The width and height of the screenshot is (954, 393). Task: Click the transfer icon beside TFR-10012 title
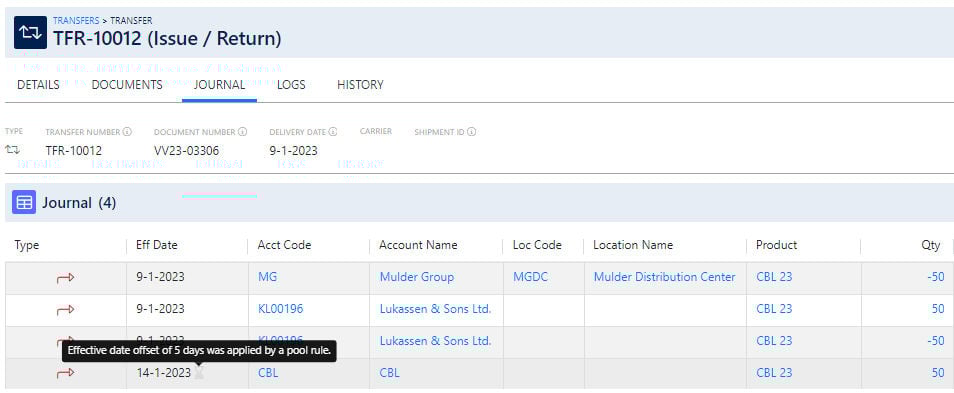(x=30, y=33)
